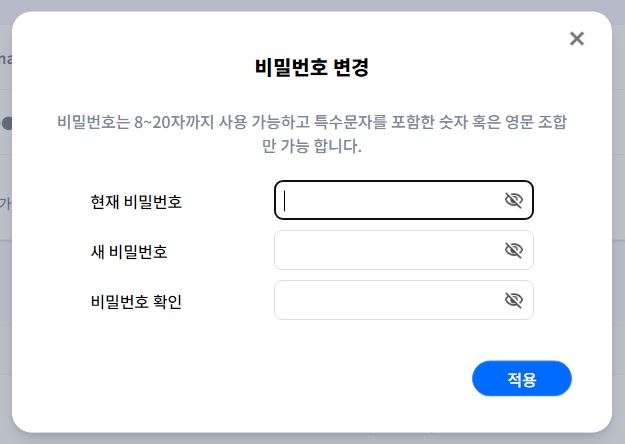The height and width of the screenshot is (444, 625).
Task: Click into the 새 비밀번호 input box
Action: 390,250
